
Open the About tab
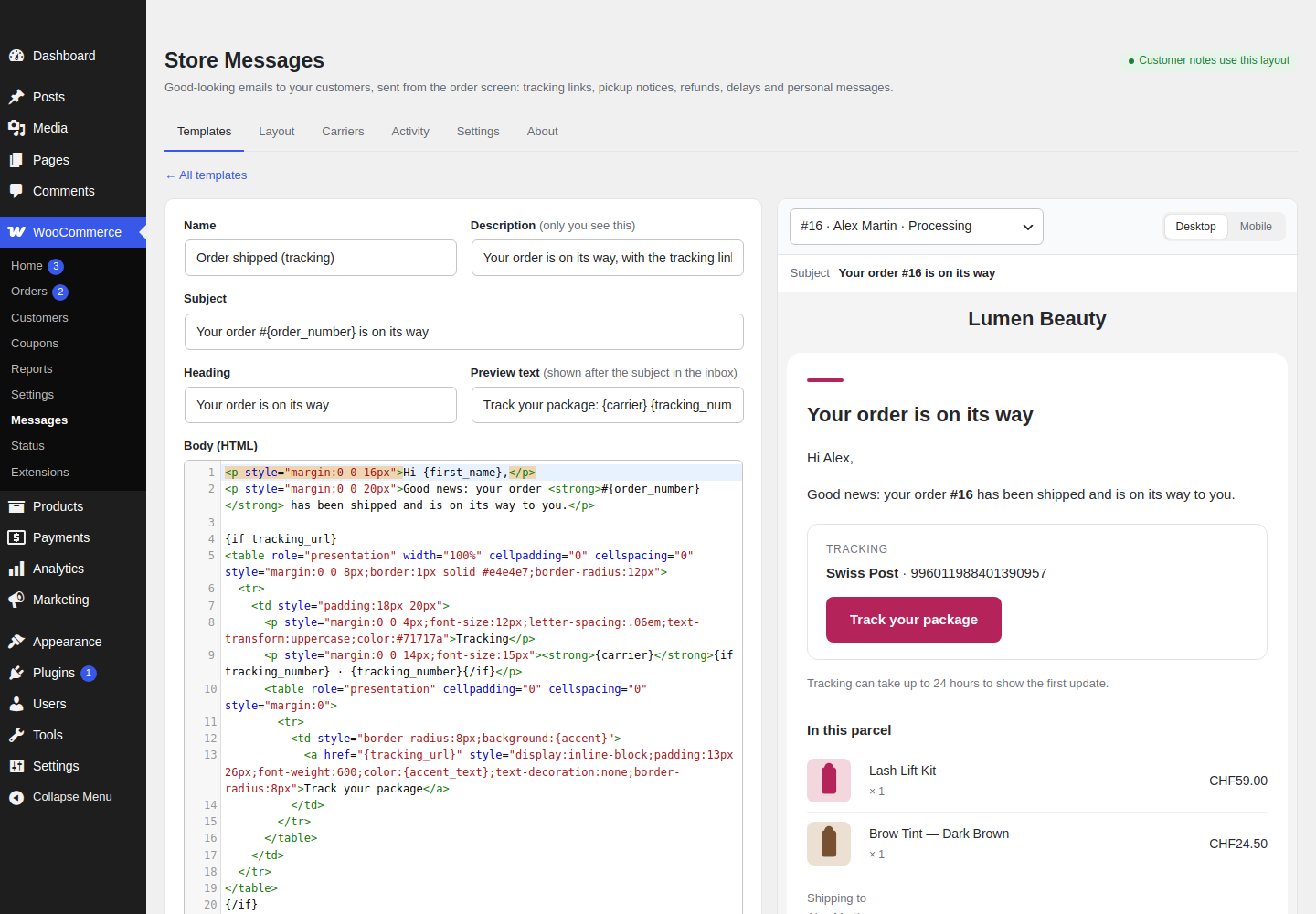point(543,132)
